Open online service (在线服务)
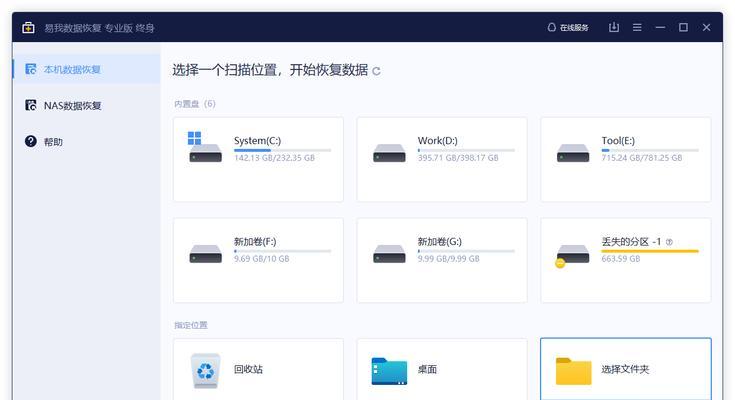 click(568, 28)
